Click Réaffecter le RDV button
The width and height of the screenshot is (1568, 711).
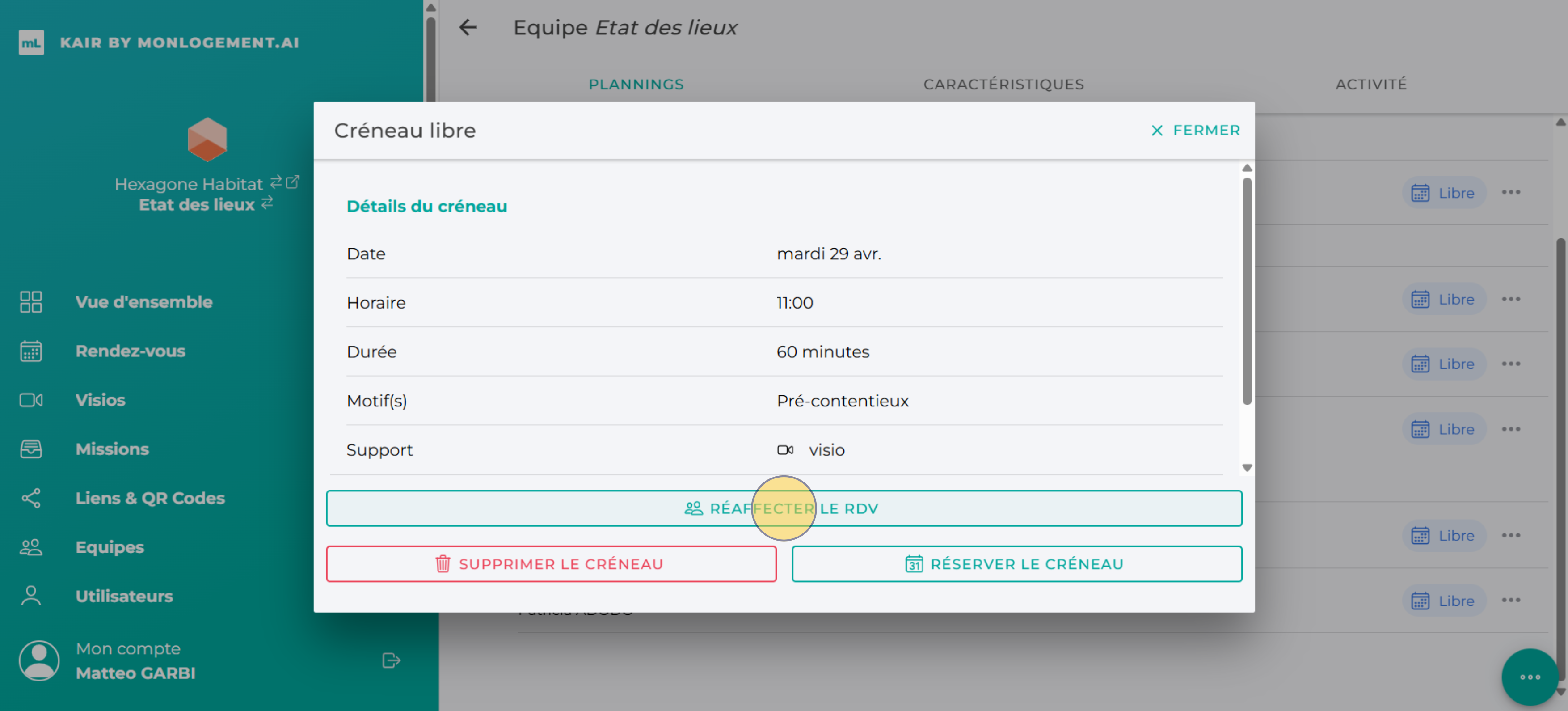pos(784,508)
